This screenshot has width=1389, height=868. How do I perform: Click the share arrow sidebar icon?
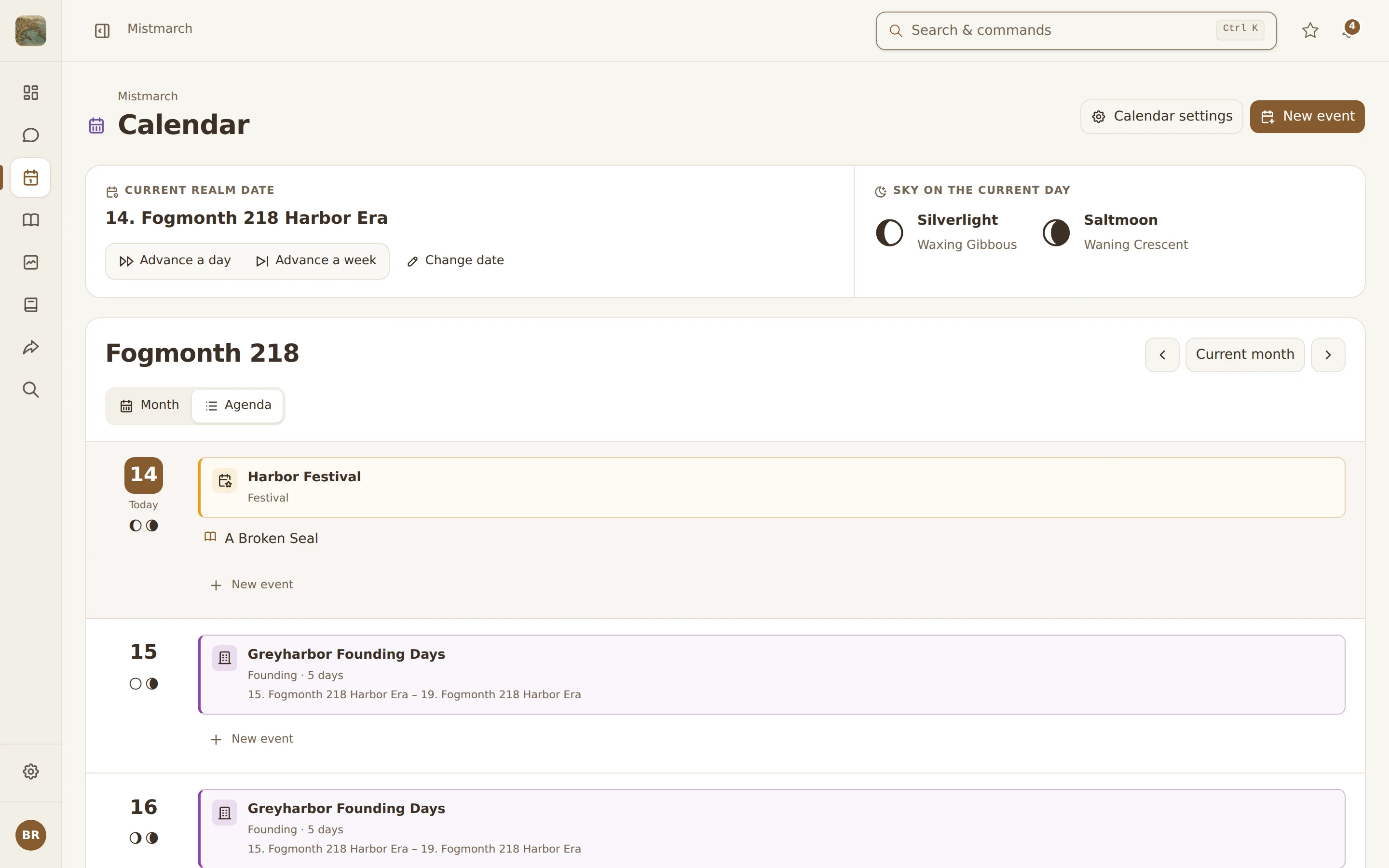pos(30,347)
